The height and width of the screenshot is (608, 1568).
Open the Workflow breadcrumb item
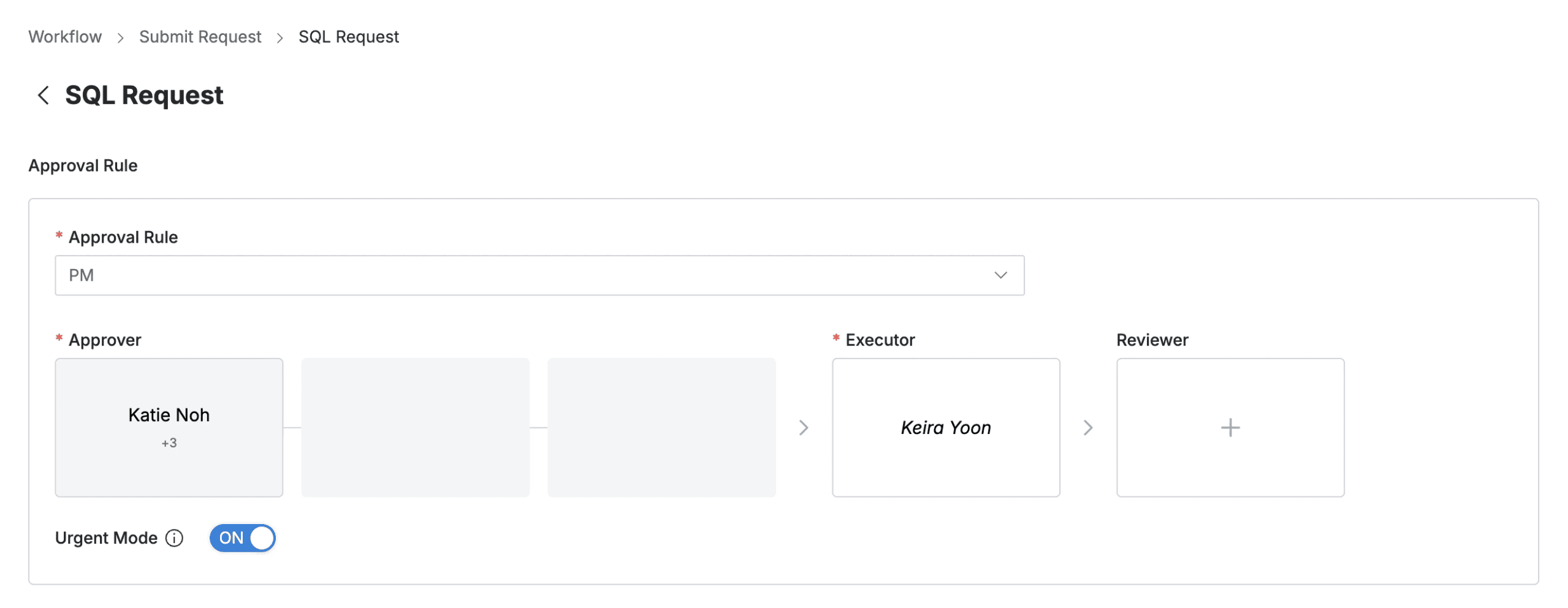[64, 37]
